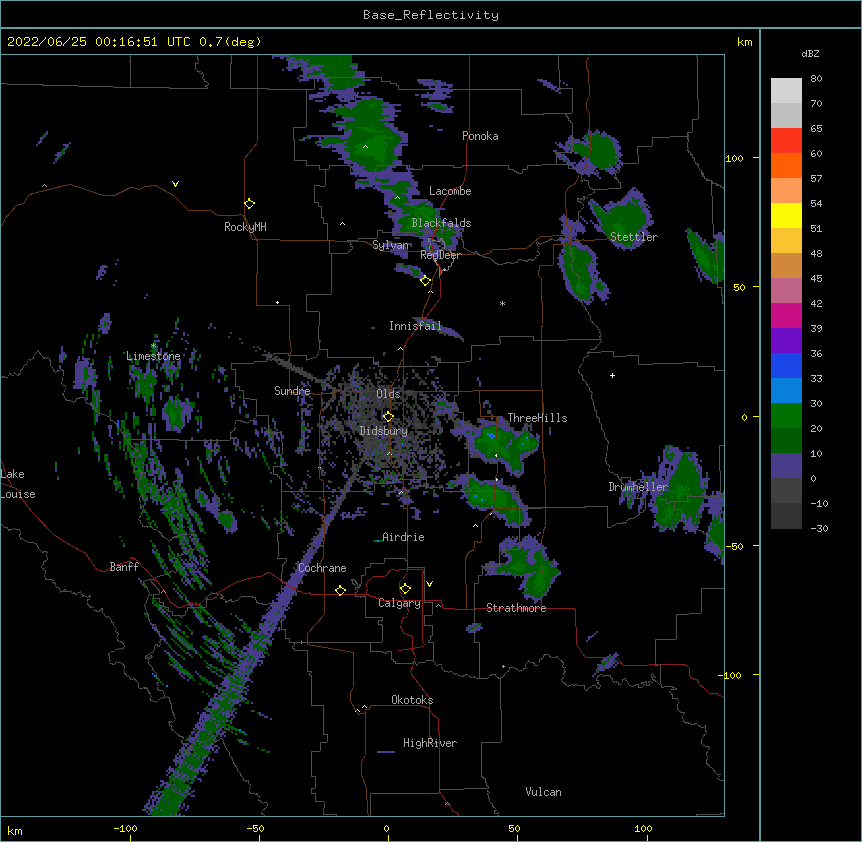This screenshot has height=842, width=862.
Task: Click the Didsbury label
Action: (384, 431)
